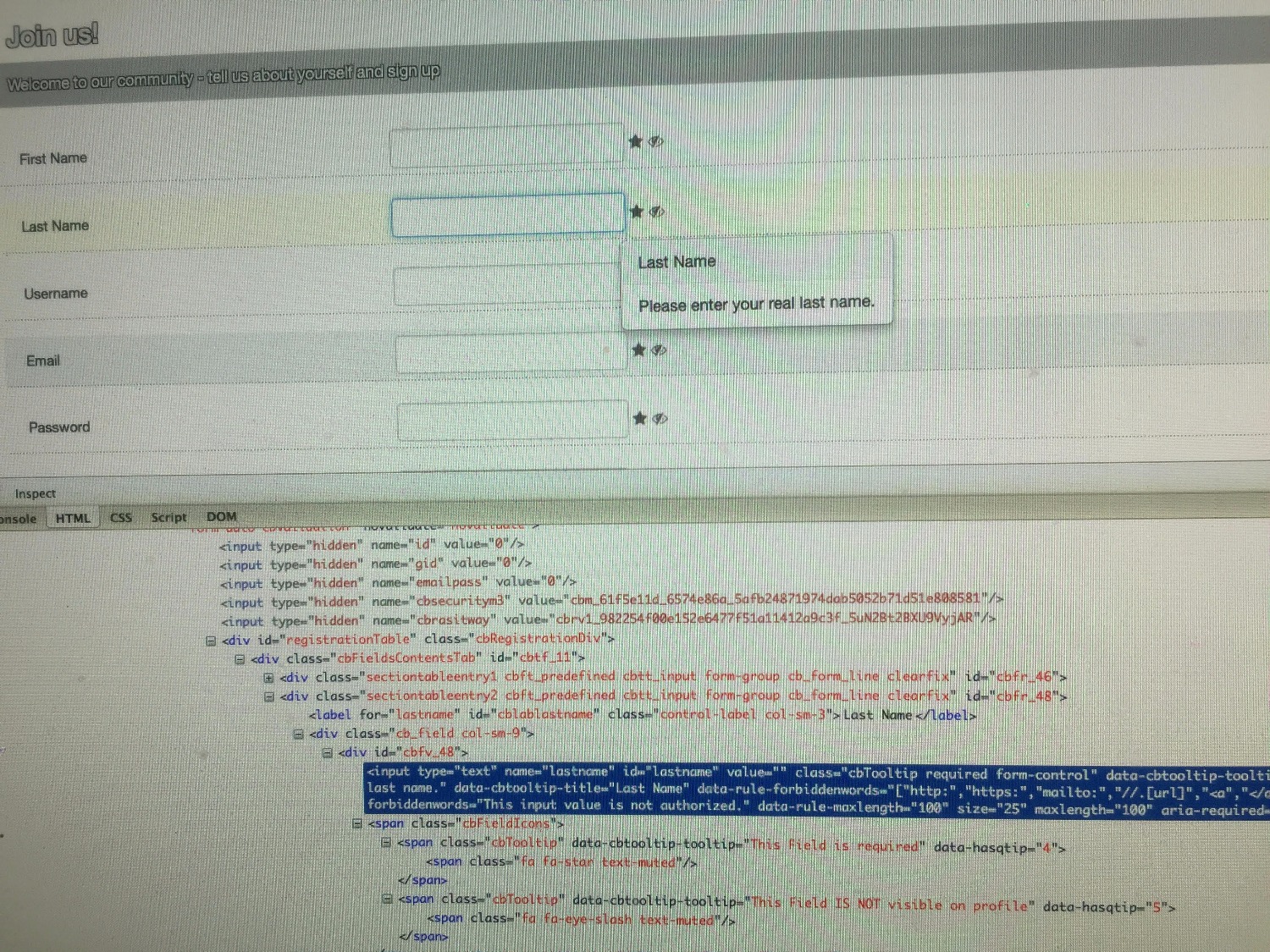Select the fa-star text-muted span line
1270x952 pixels.
(x=562, y=862)
